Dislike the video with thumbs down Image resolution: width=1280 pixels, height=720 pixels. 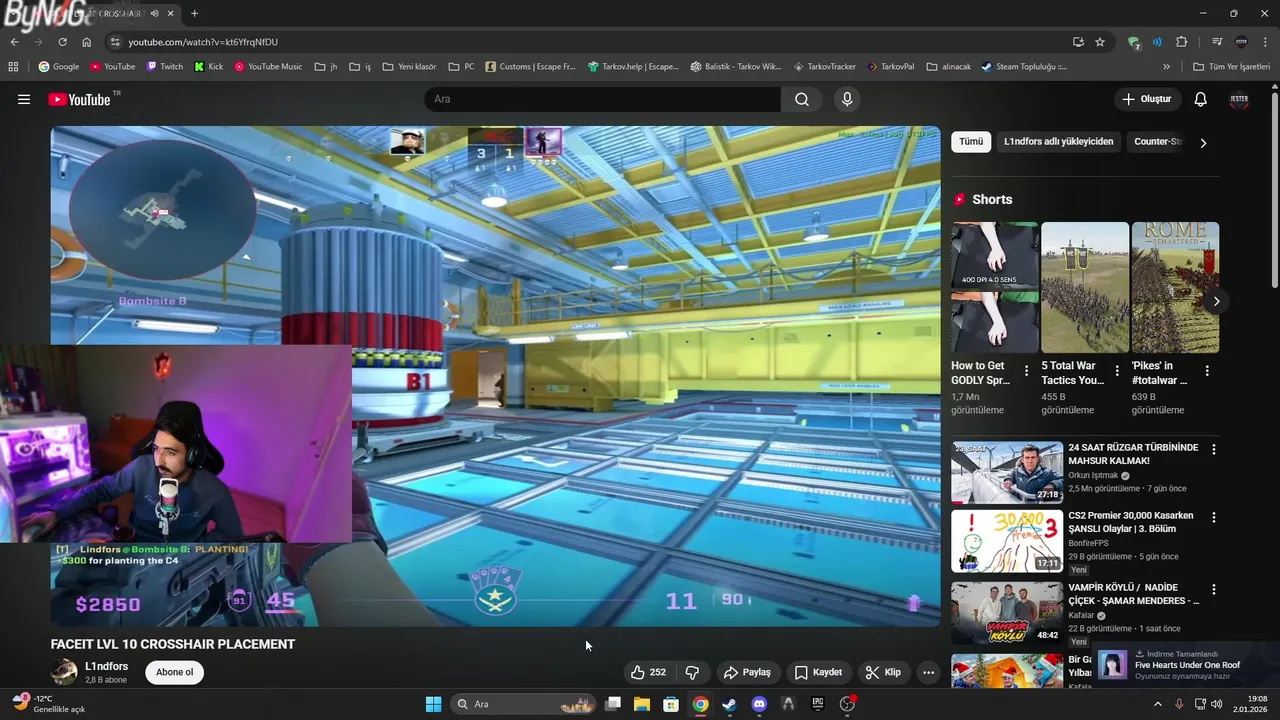[x=692, y=672]
